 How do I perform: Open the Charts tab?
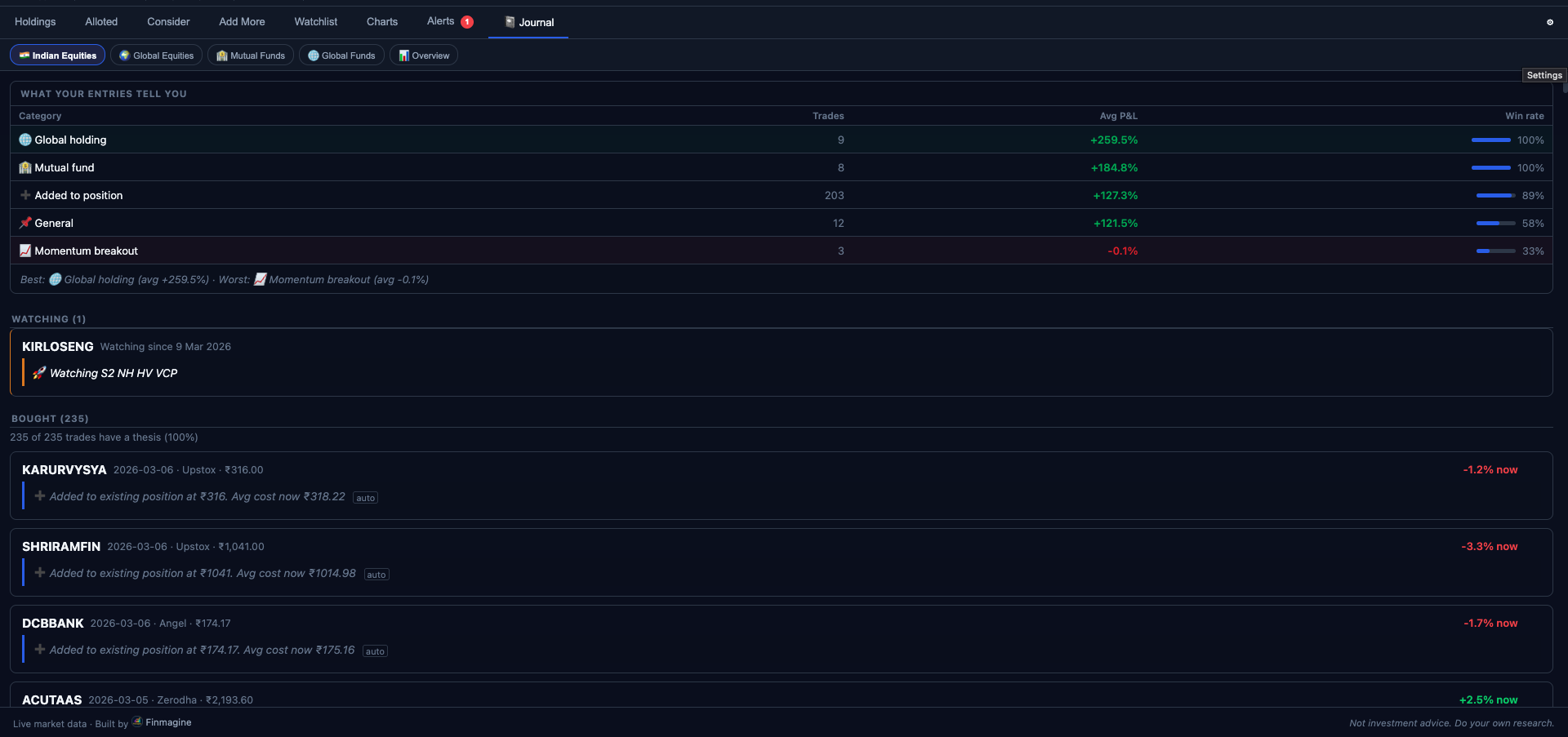381,21
